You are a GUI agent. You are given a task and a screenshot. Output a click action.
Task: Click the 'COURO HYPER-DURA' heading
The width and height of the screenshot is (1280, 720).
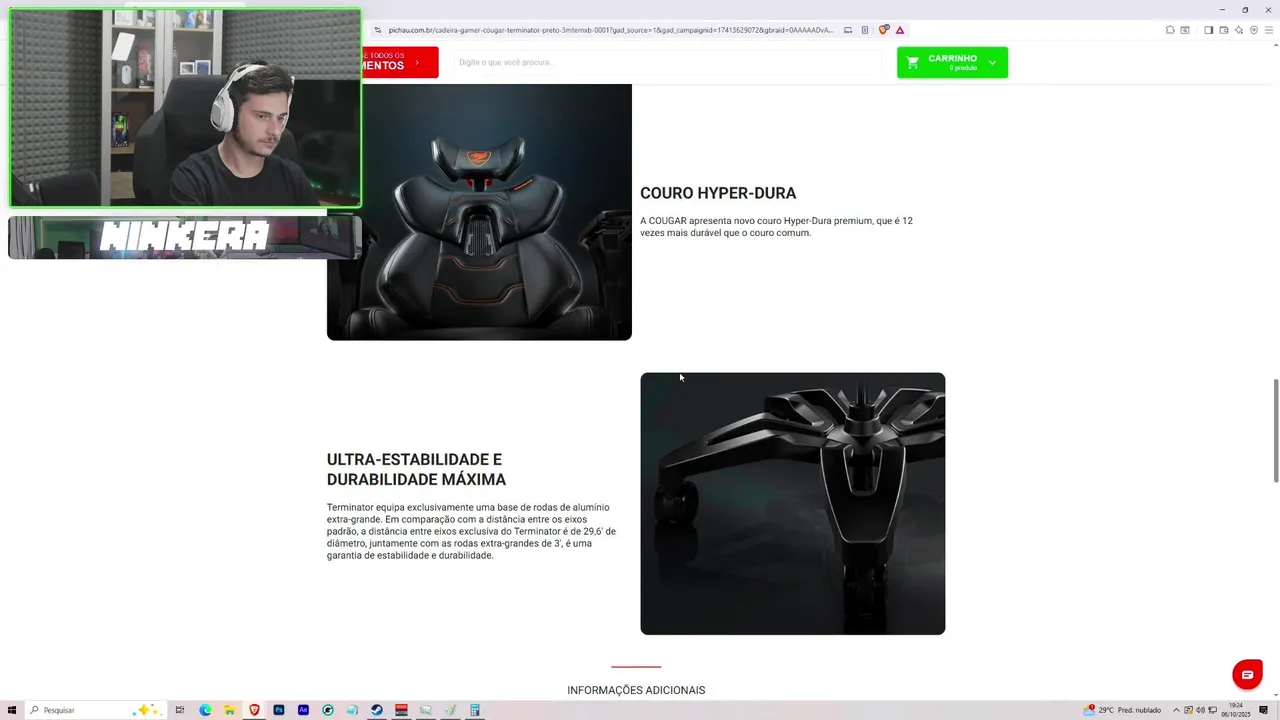(718, 193)
